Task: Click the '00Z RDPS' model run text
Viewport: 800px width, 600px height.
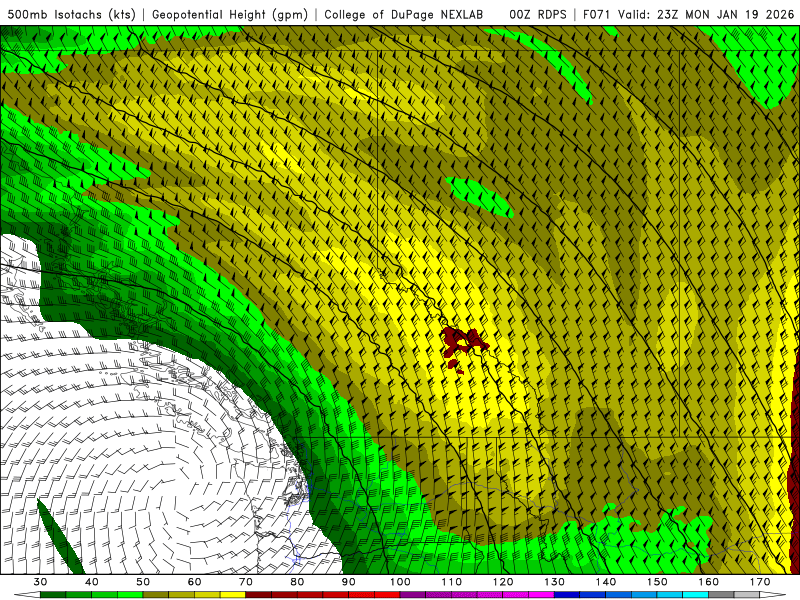Action: [x=537, y=14]
